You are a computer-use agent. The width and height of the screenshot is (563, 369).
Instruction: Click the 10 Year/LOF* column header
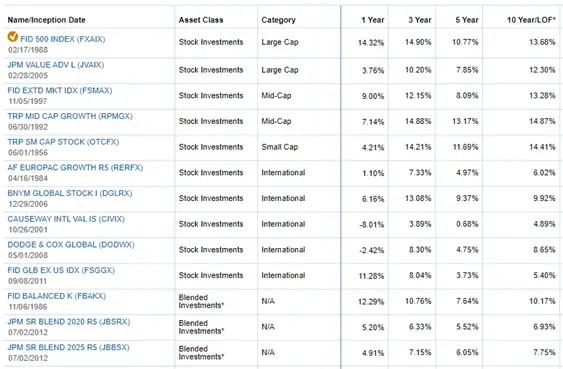tap(531, 20)
